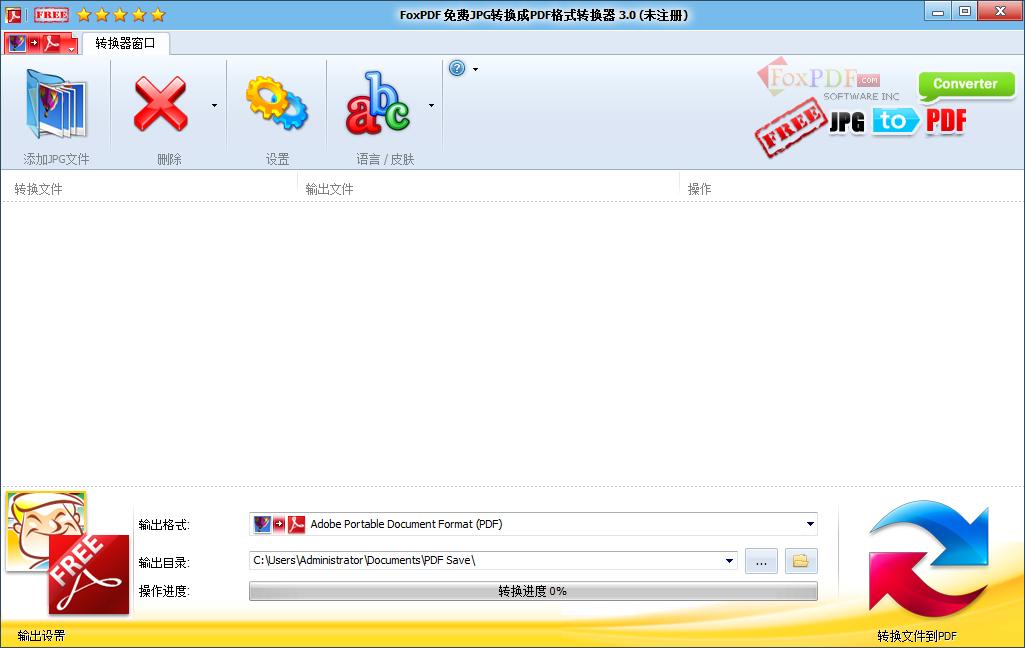Minimize the FoxPDF window

(938, 12)
